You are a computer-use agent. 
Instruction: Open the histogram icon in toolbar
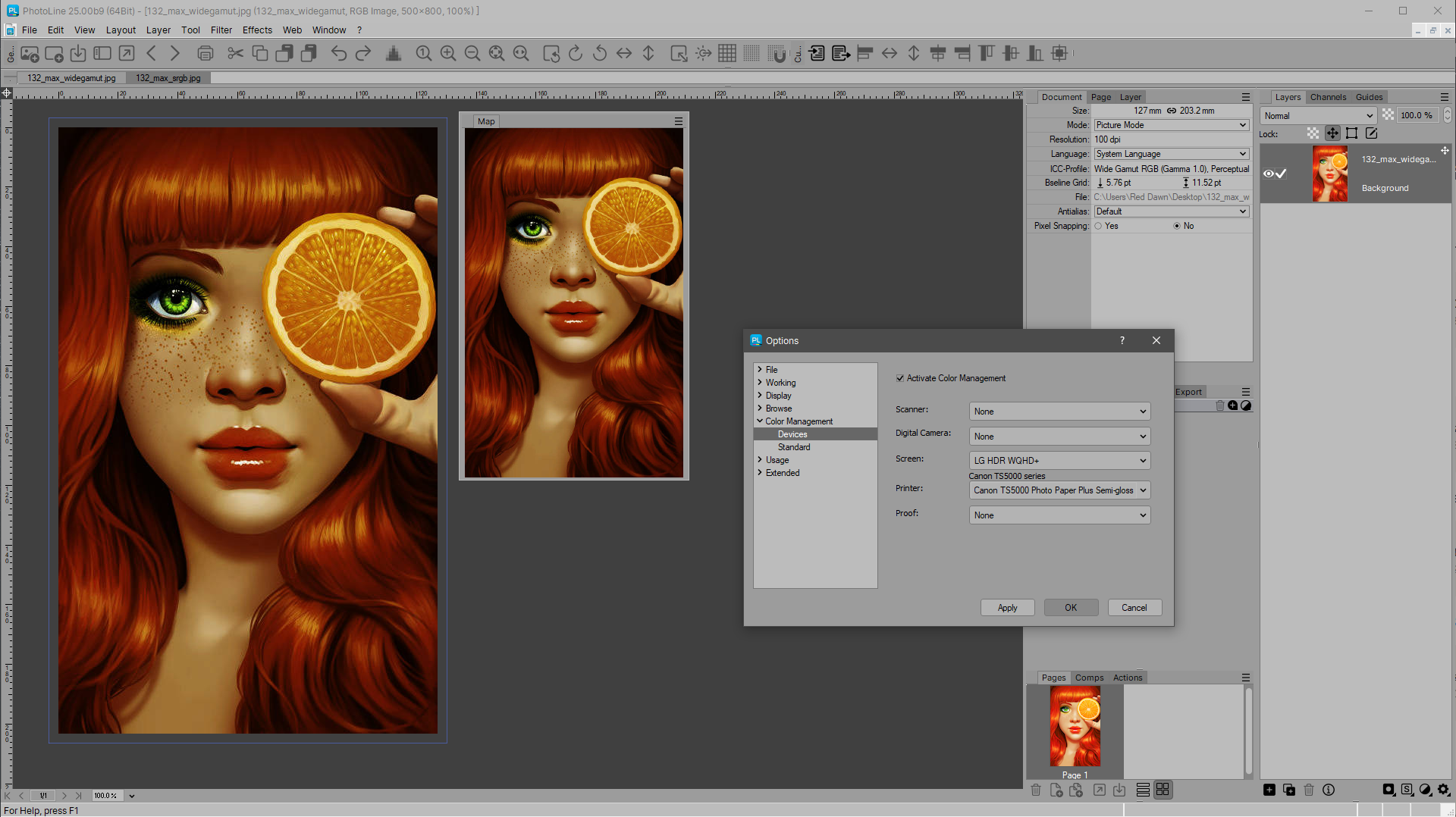[x=394, y=53]
